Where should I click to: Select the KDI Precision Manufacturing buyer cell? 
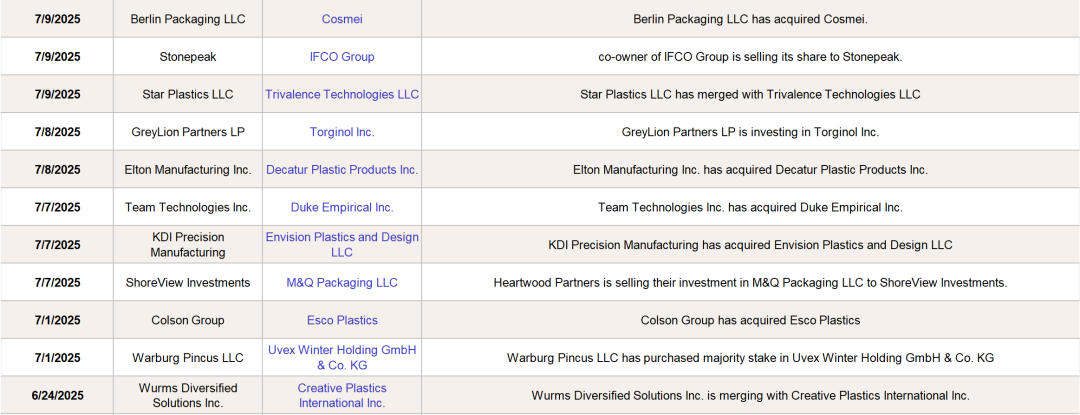(188, 245)
